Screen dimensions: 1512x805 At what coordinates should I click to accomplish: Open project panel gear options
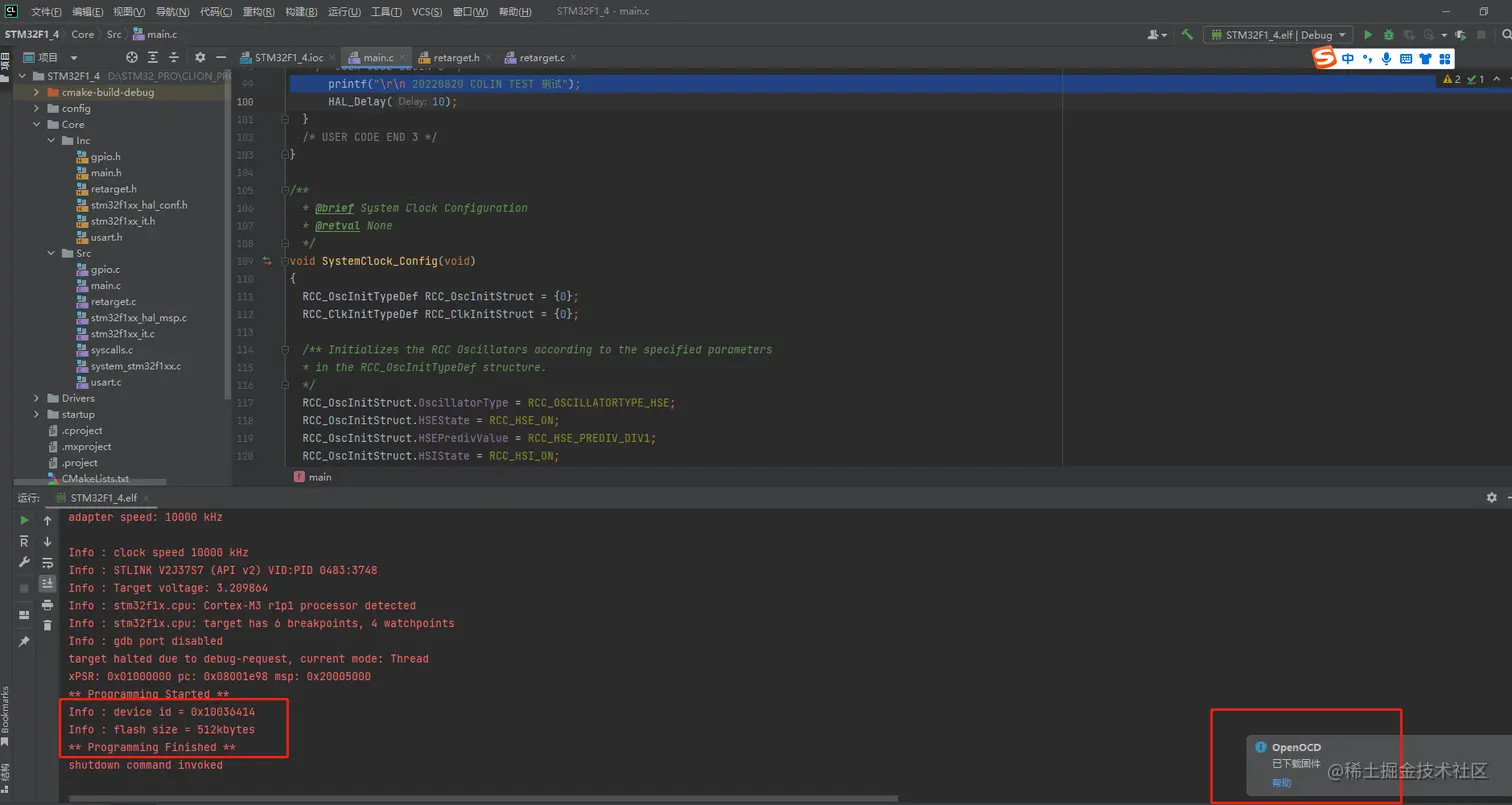(x=200, y=58)
